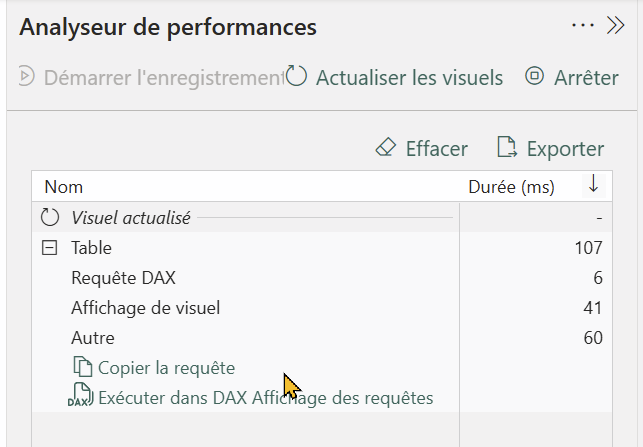Click the stop recording circle icon
This screenshot has height=447, width=643.
pyautogui.click(x=534, y=76)
